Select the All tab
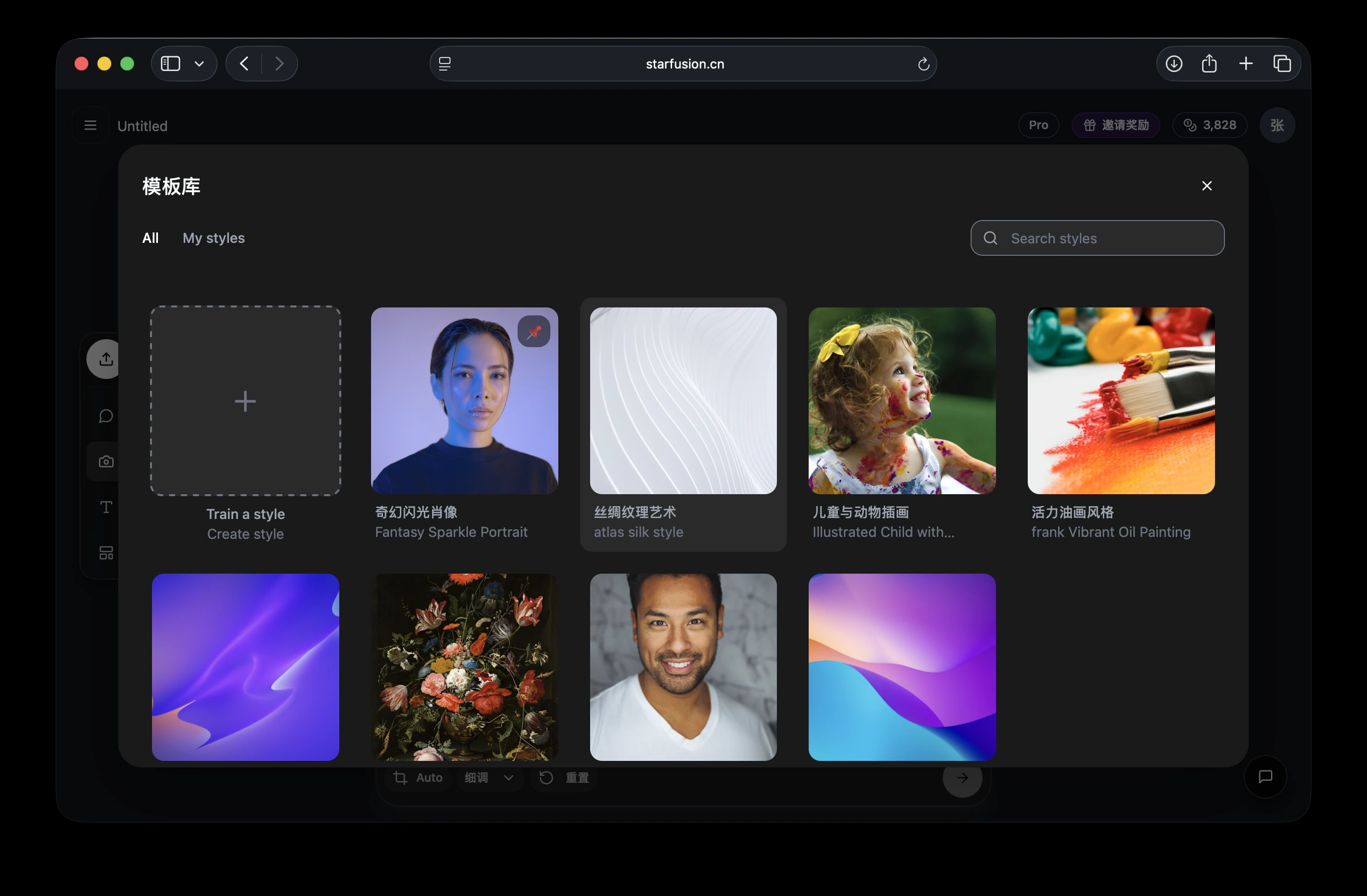The image size is (1367, 896). [150, 238]
